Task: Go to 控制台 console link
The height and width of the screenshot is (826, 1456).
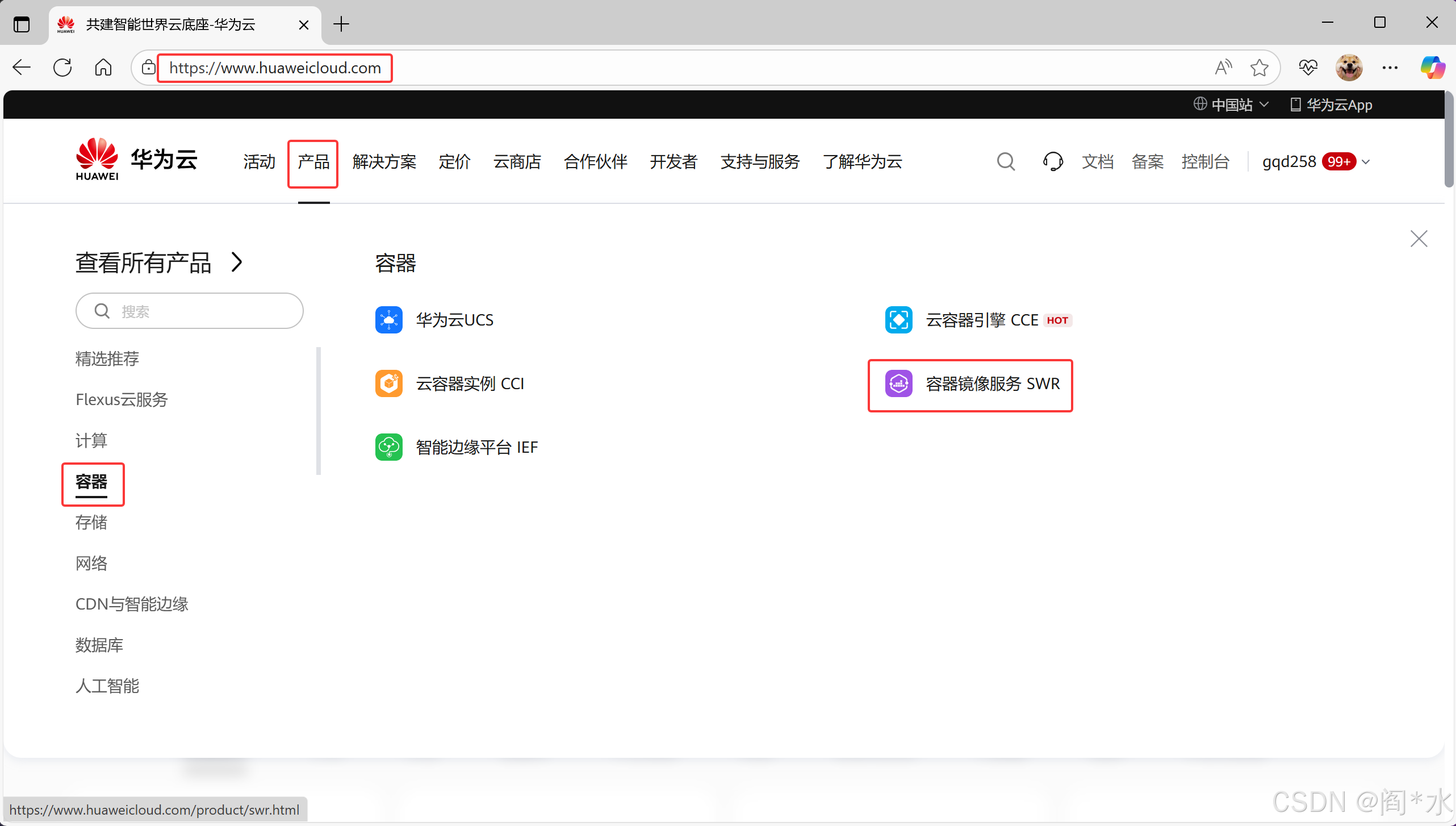Action: (x=1205, y=162)
